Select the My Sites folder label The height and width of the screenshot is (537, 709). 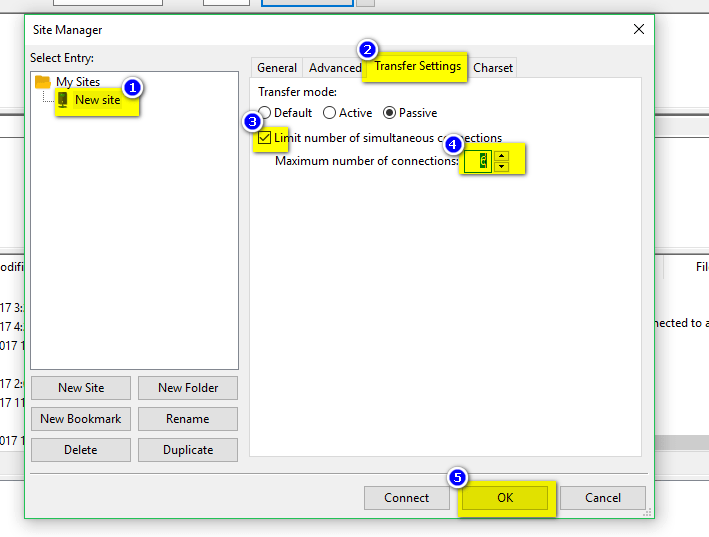pos(78,82)
